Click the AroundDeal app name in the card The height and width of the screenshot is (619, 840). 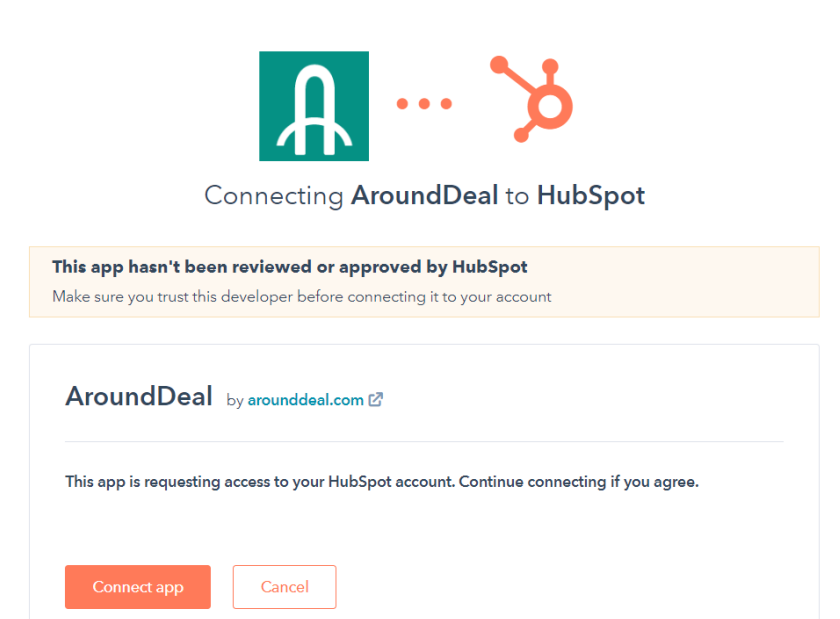coord(139,397)
